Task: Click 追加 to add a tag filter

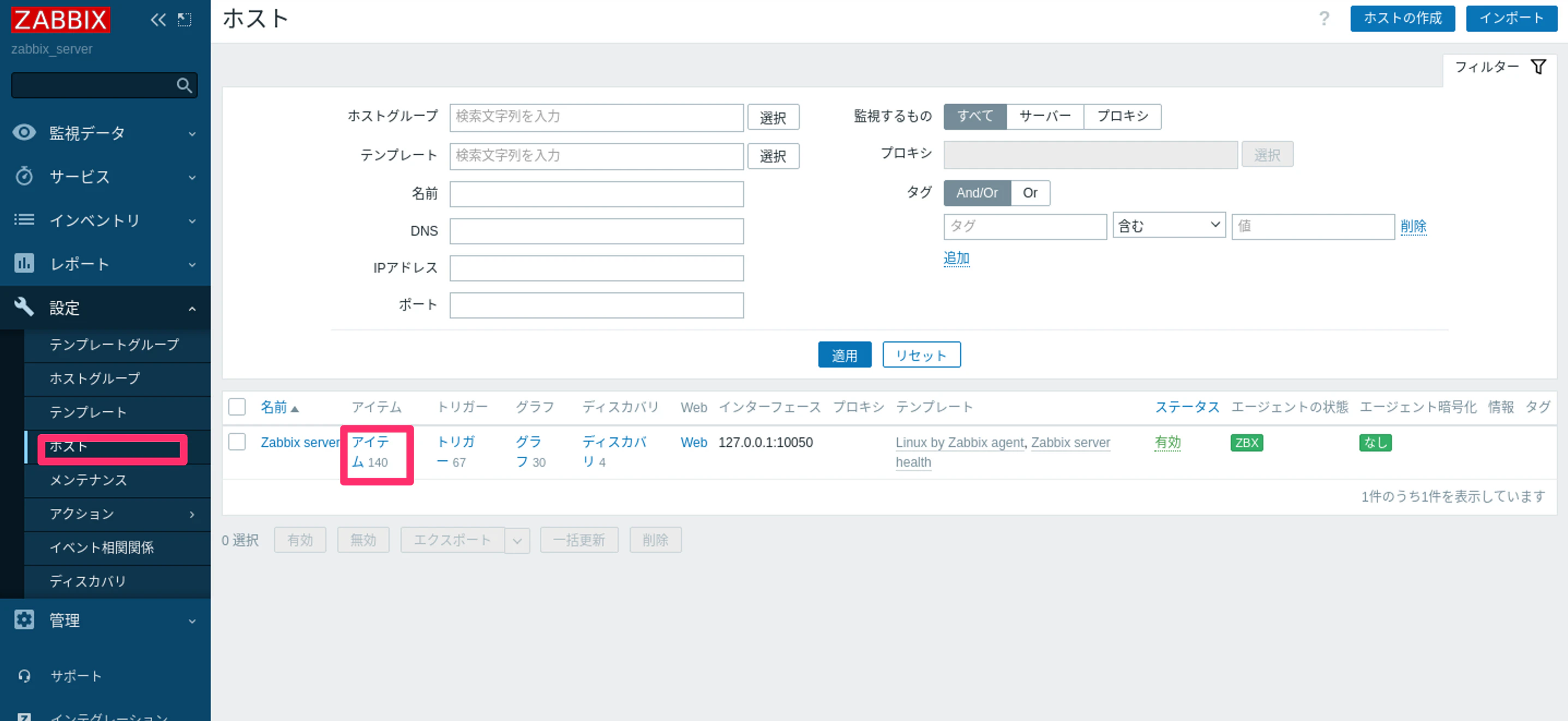Action: click(x=956, y=258)
